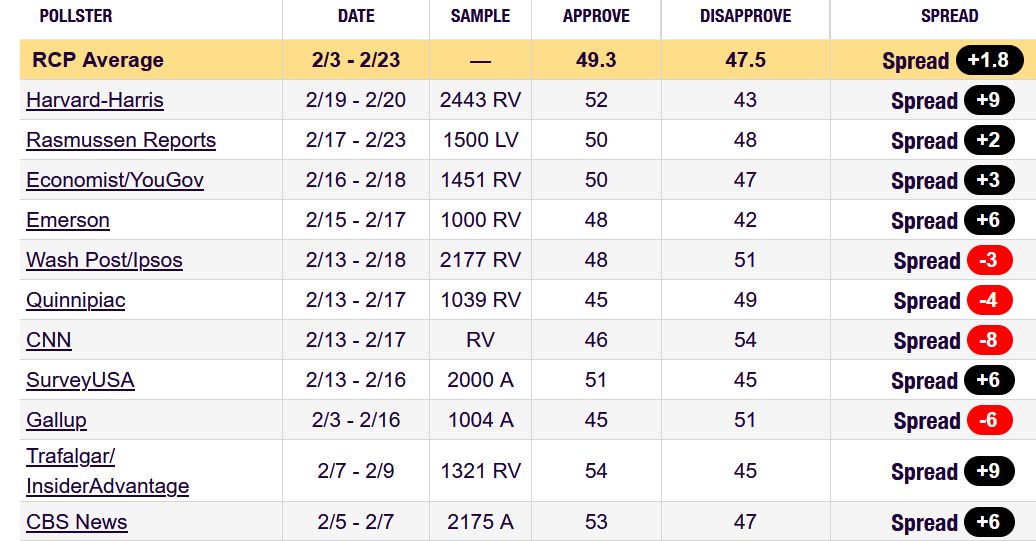Click the RCP Average +1.8 spread badge

(x=989, y=60)
